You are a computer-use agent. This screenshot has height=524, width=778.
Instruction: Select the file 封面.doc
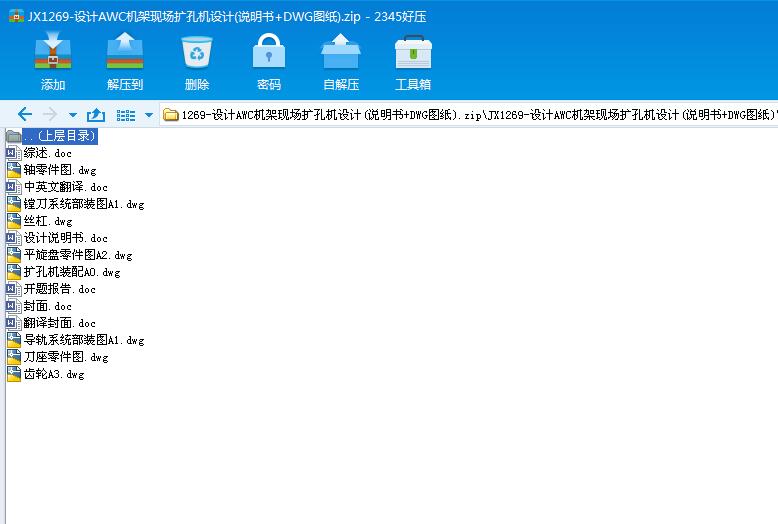point(48,306)
